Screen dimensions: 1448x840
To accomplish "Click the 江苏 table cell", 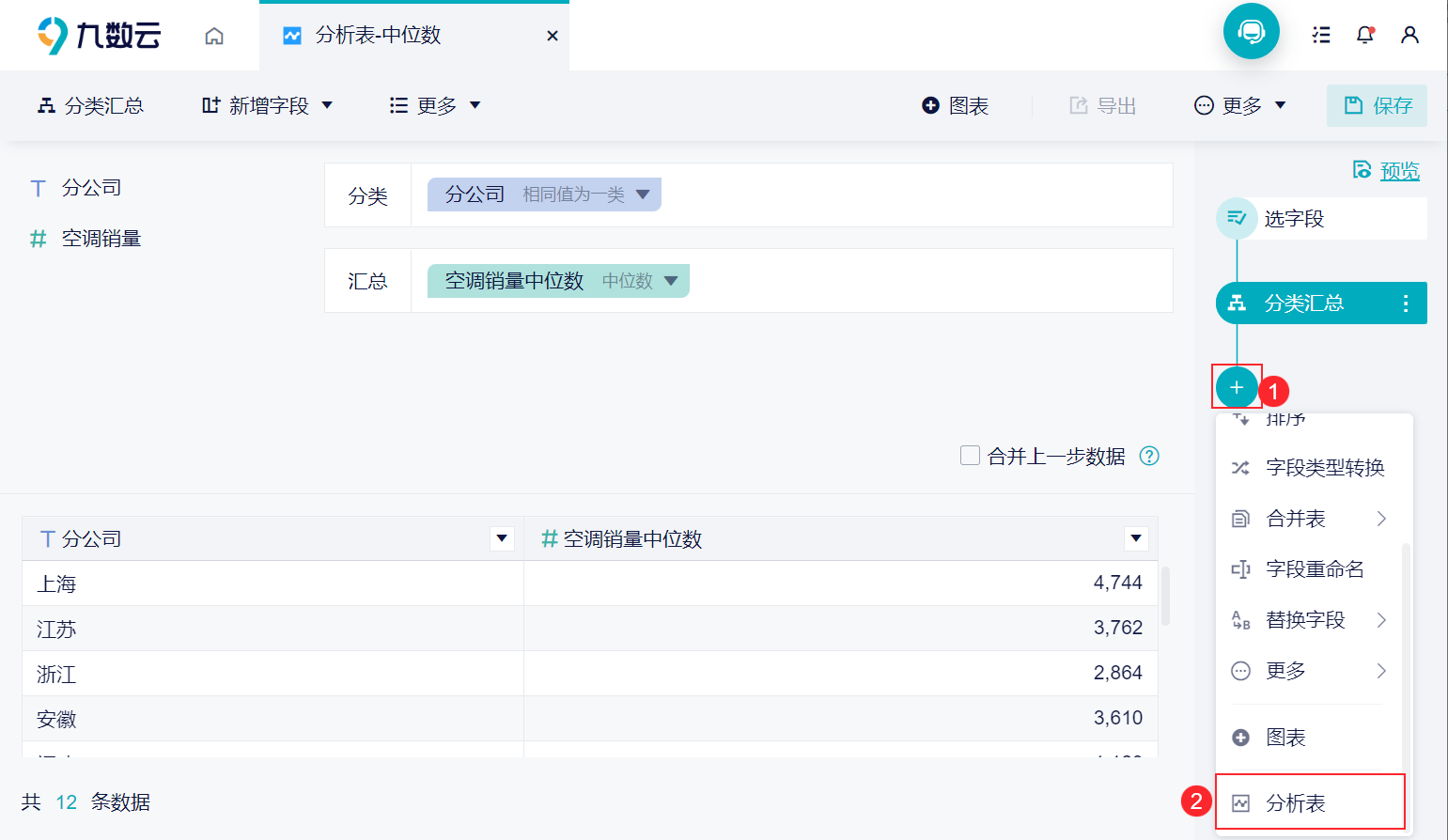I will pos(272,629).
